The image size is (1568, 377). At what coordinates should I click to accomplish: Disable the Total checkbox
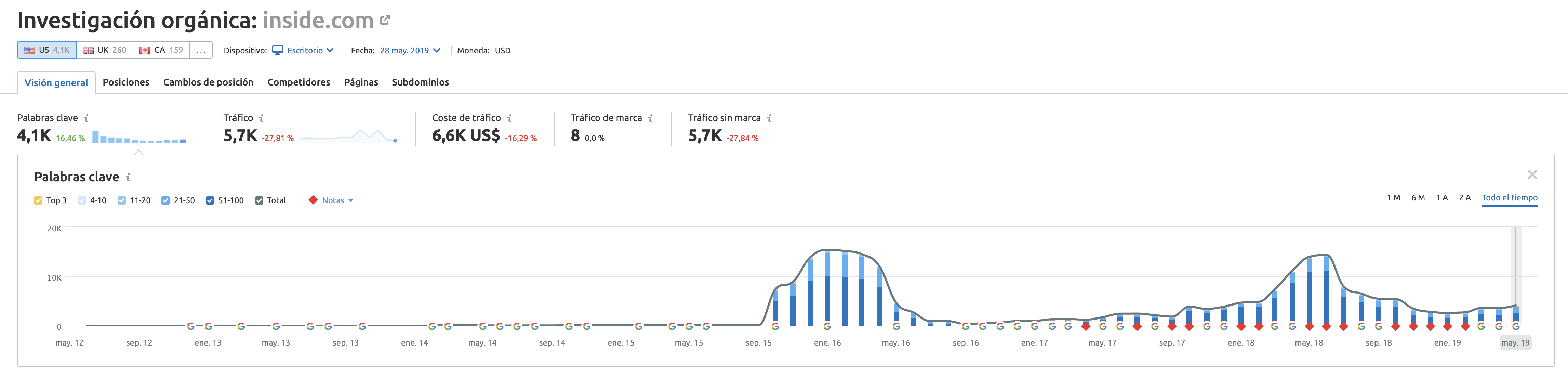click(259, 200)
